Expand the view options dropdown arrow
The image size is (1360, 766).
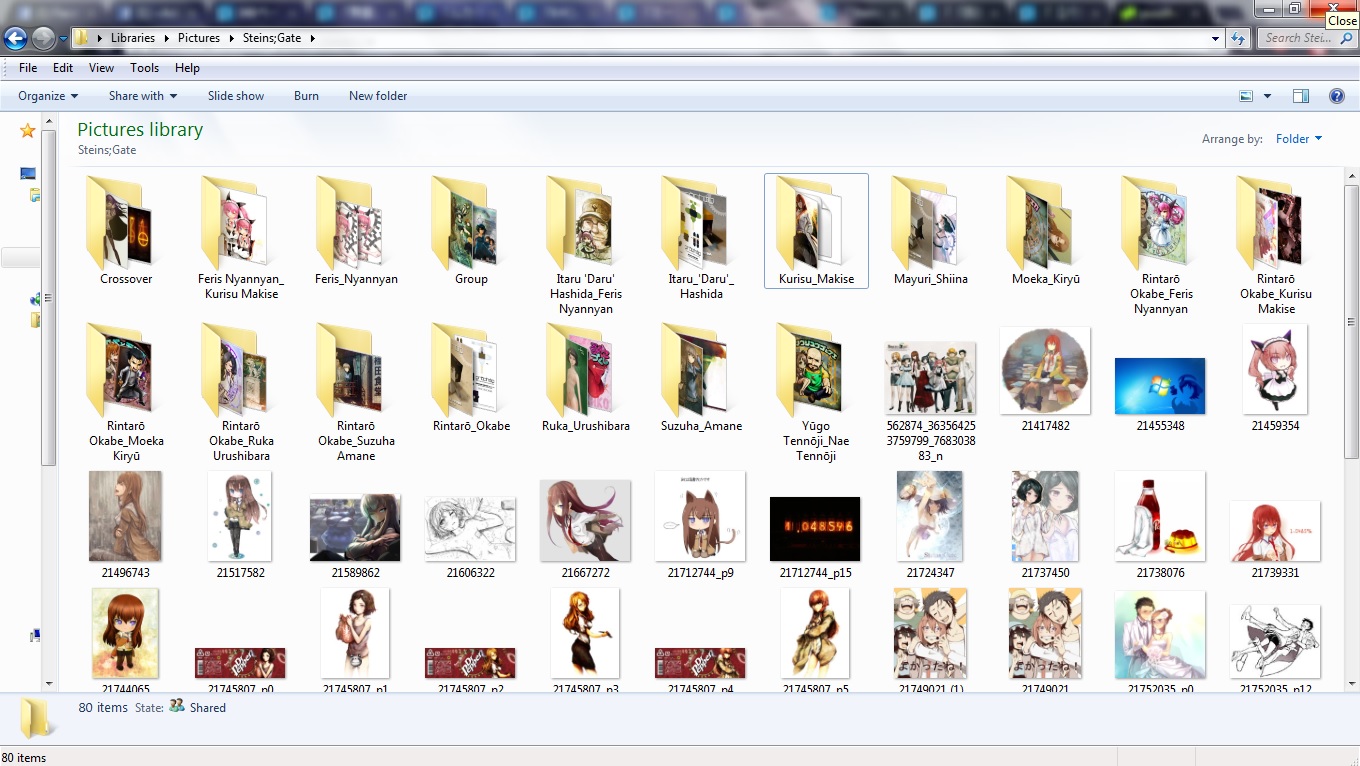[x=1267, y=96]
